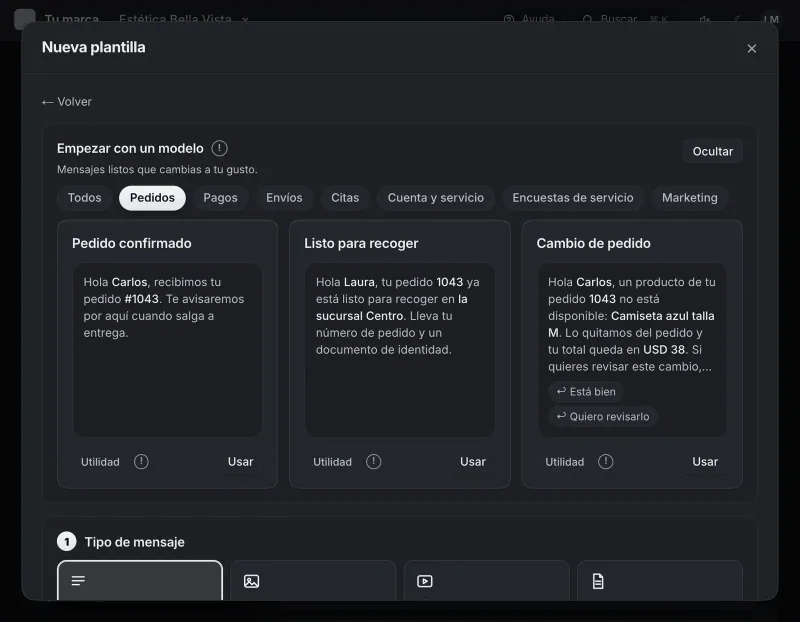This screenshot has height=622, width=800.
Task: Go back with the Volver link
Action: click(67, 102)
